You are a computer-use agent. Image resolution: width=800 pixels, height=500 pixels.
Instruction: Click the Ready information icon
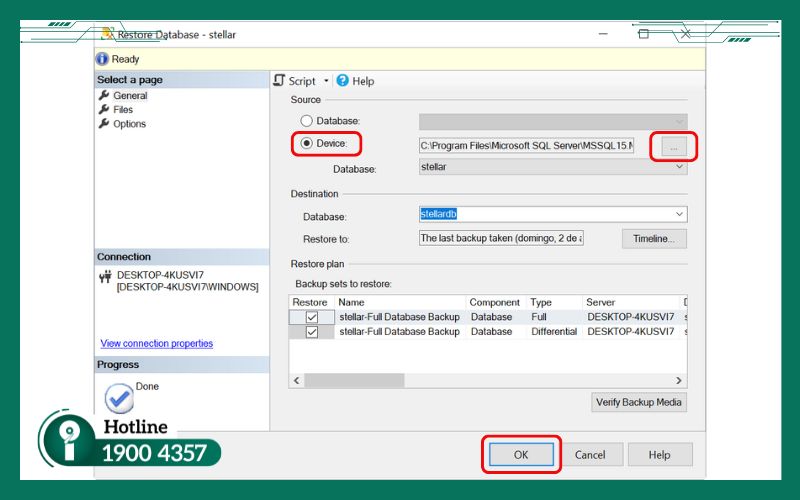point(102,59)
